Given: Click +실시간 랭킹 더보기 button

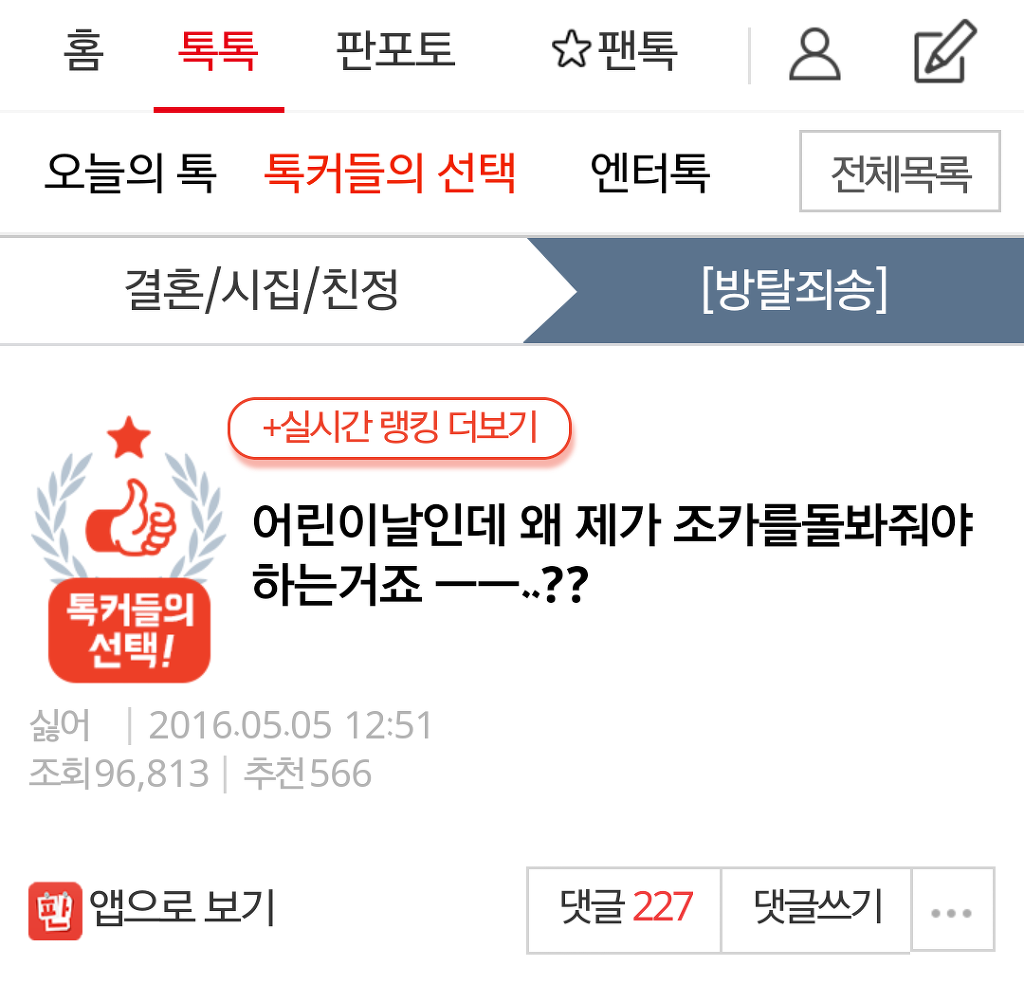Looking at the screenshot, I should pyautogui.click(x=400, y=428).
